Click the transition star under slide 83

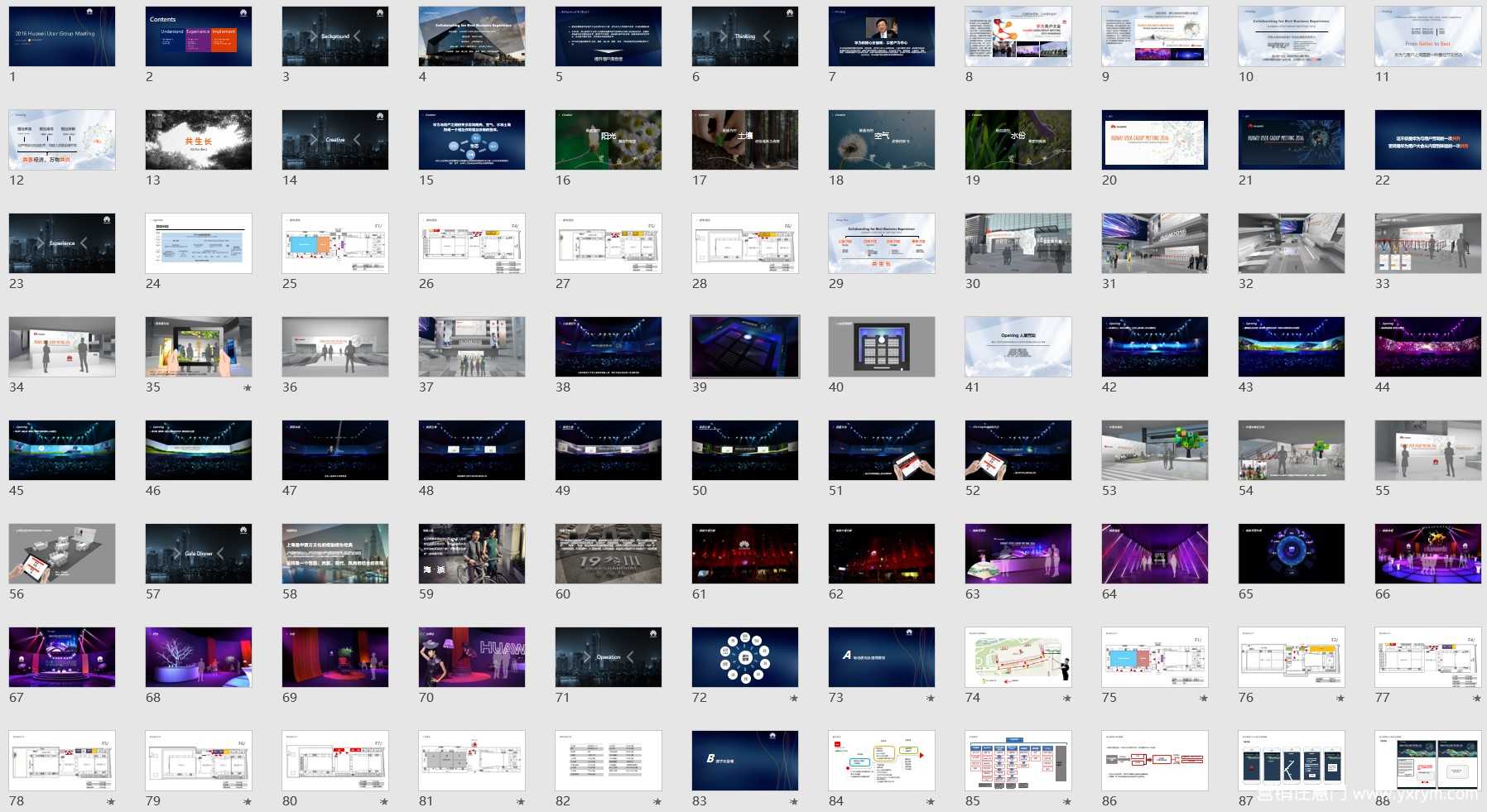[x=794, y=801]
